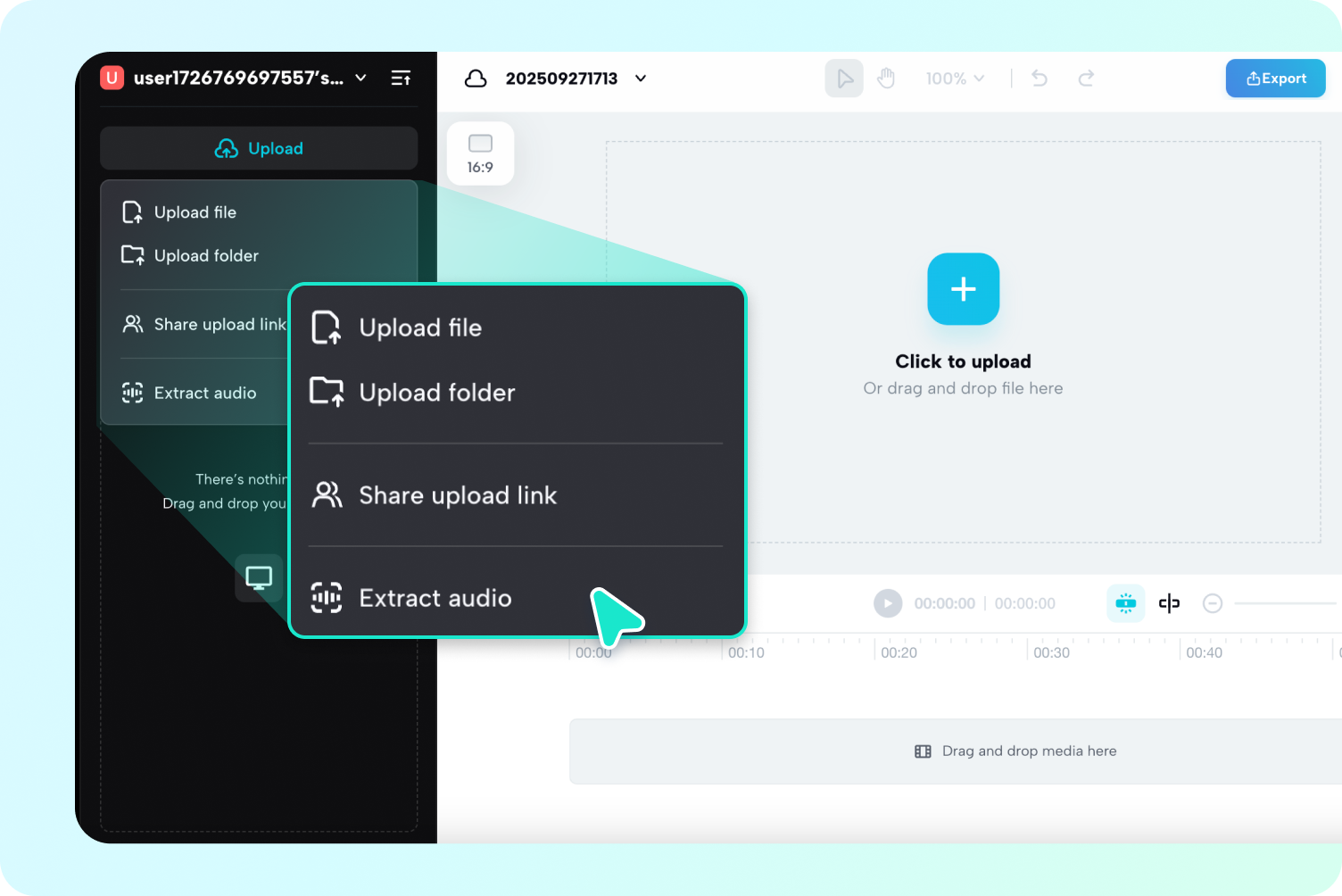The height and width of the screenshot is (896, 1342).
Task: Click the blue plus upload button
Action: pos(964,289)
